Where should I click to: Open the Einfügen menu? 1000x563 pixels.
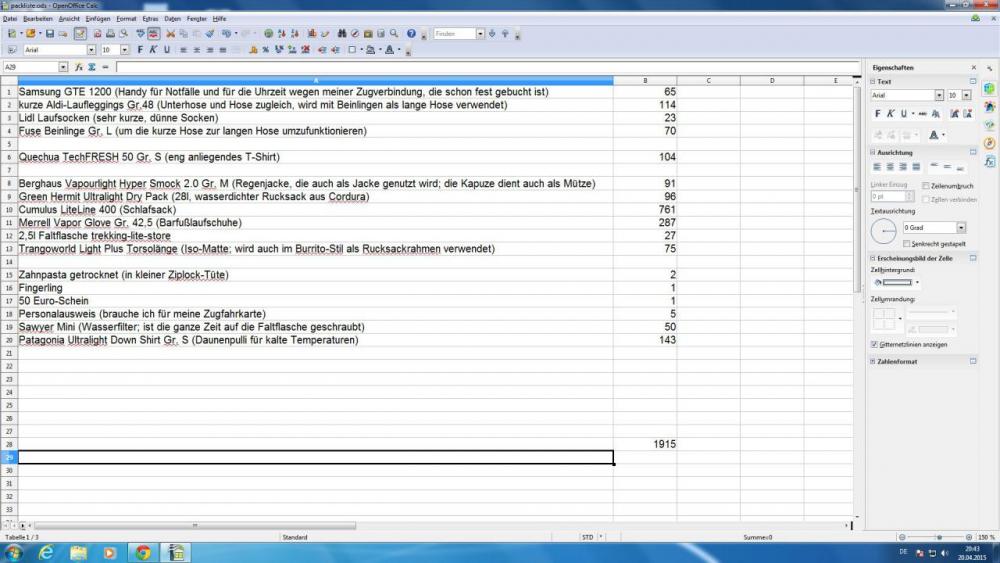coord(98,18)
